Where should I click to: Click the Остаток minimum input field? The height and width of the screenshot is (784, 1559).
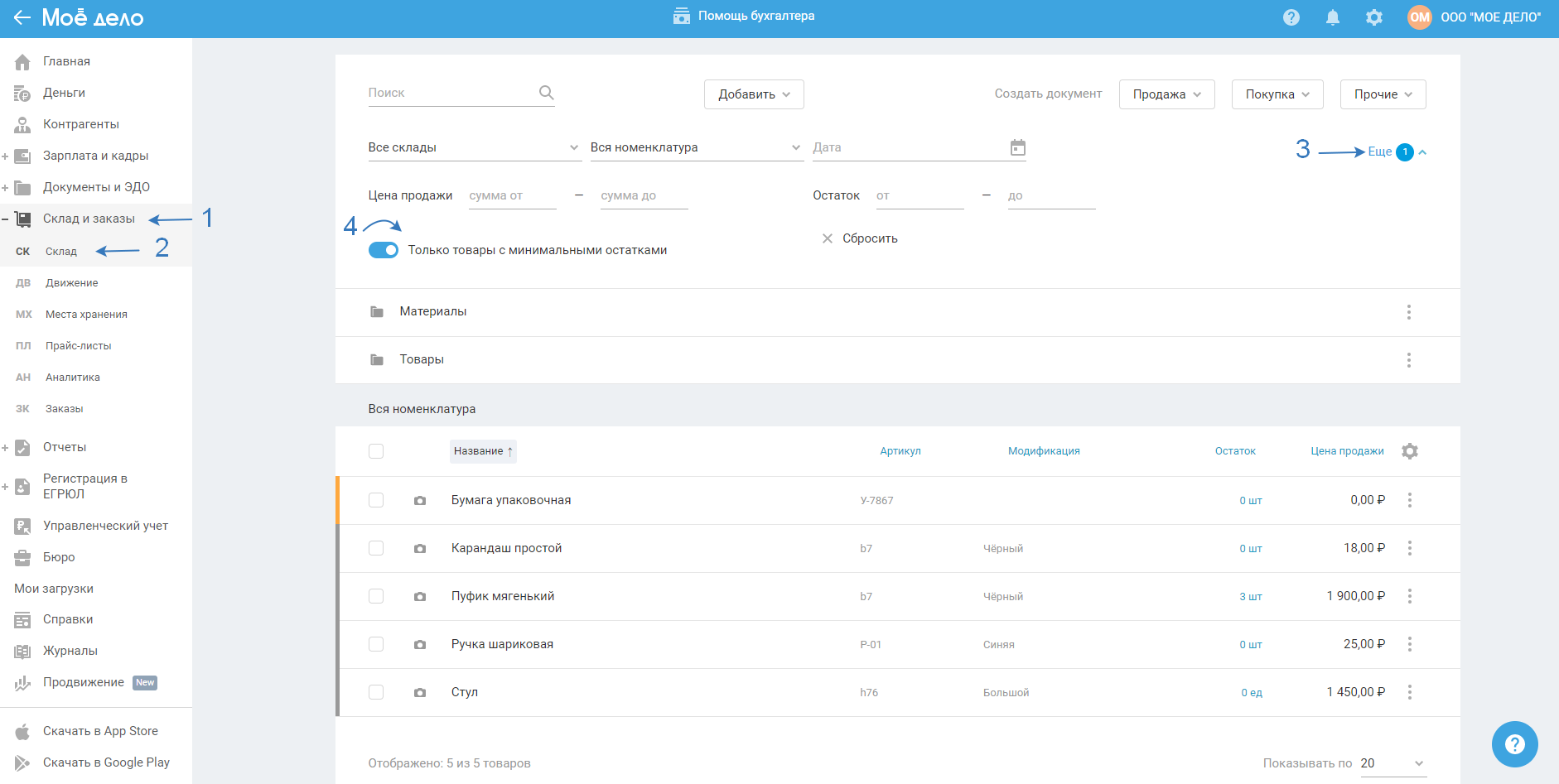[x=919, y=196]
